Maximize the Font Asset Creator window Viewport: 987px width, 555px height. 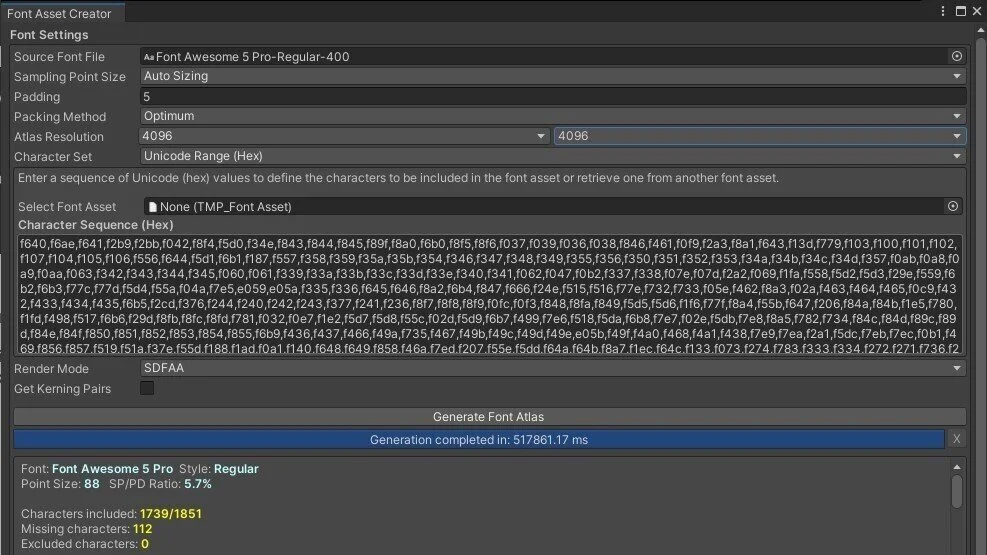961,11
